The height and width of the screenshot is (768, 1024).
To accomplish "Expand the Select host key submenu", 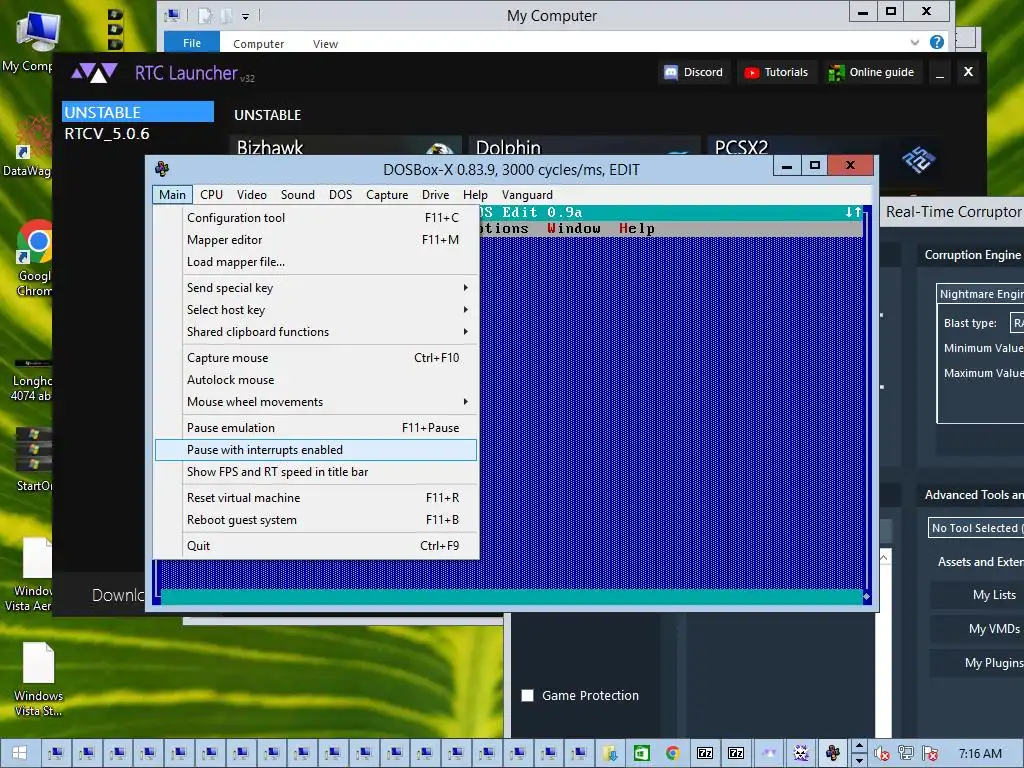I will click(316, 310).
